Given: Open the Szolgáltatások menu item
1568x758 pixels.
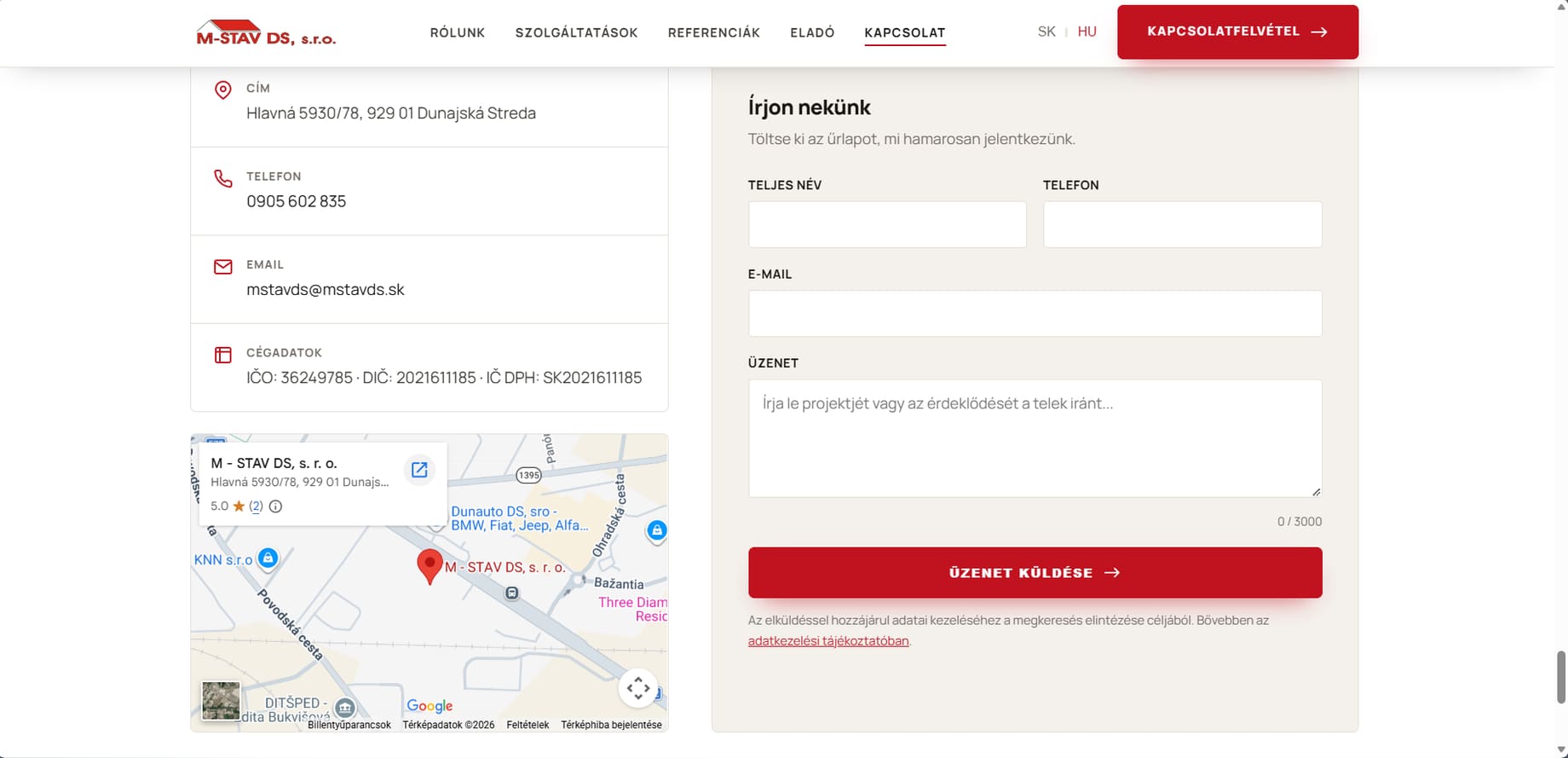Looking at the screenshot, I should pyautogui.click(x=577, y=33).
